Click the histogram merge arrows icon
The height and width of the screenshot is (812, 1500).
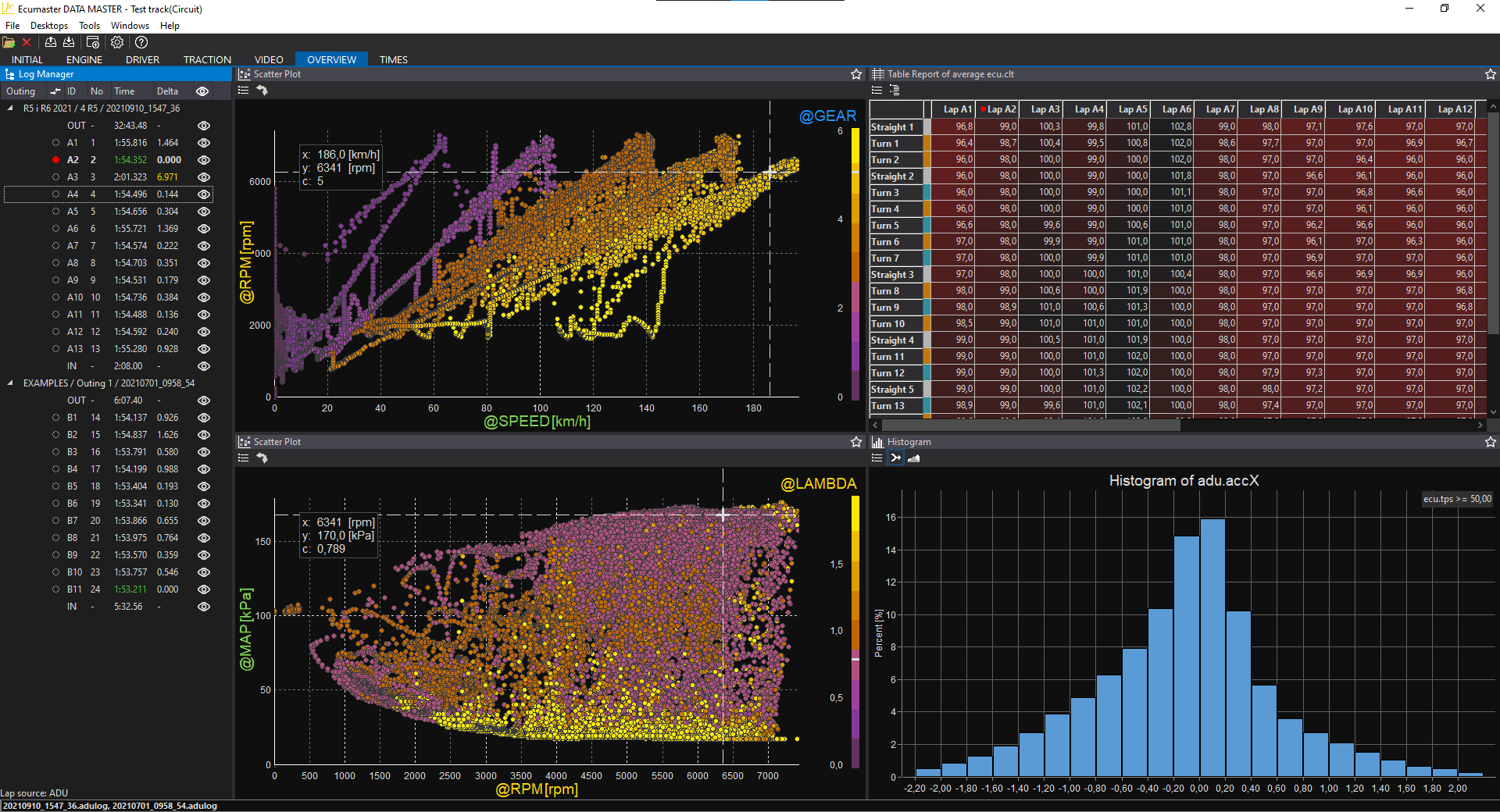click(895, 458)
